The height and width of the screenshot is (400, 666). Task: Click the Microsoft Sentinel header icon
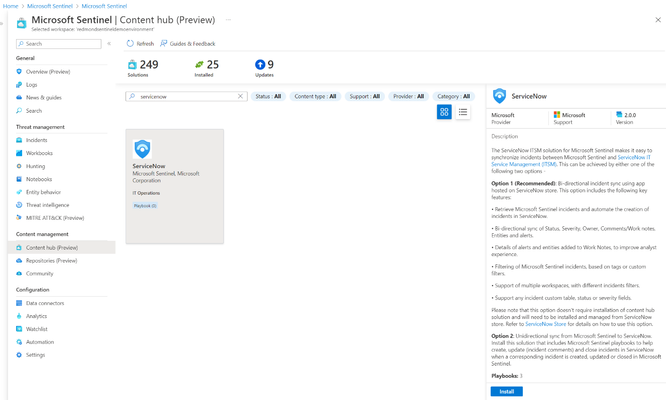[x=21, y=23]
